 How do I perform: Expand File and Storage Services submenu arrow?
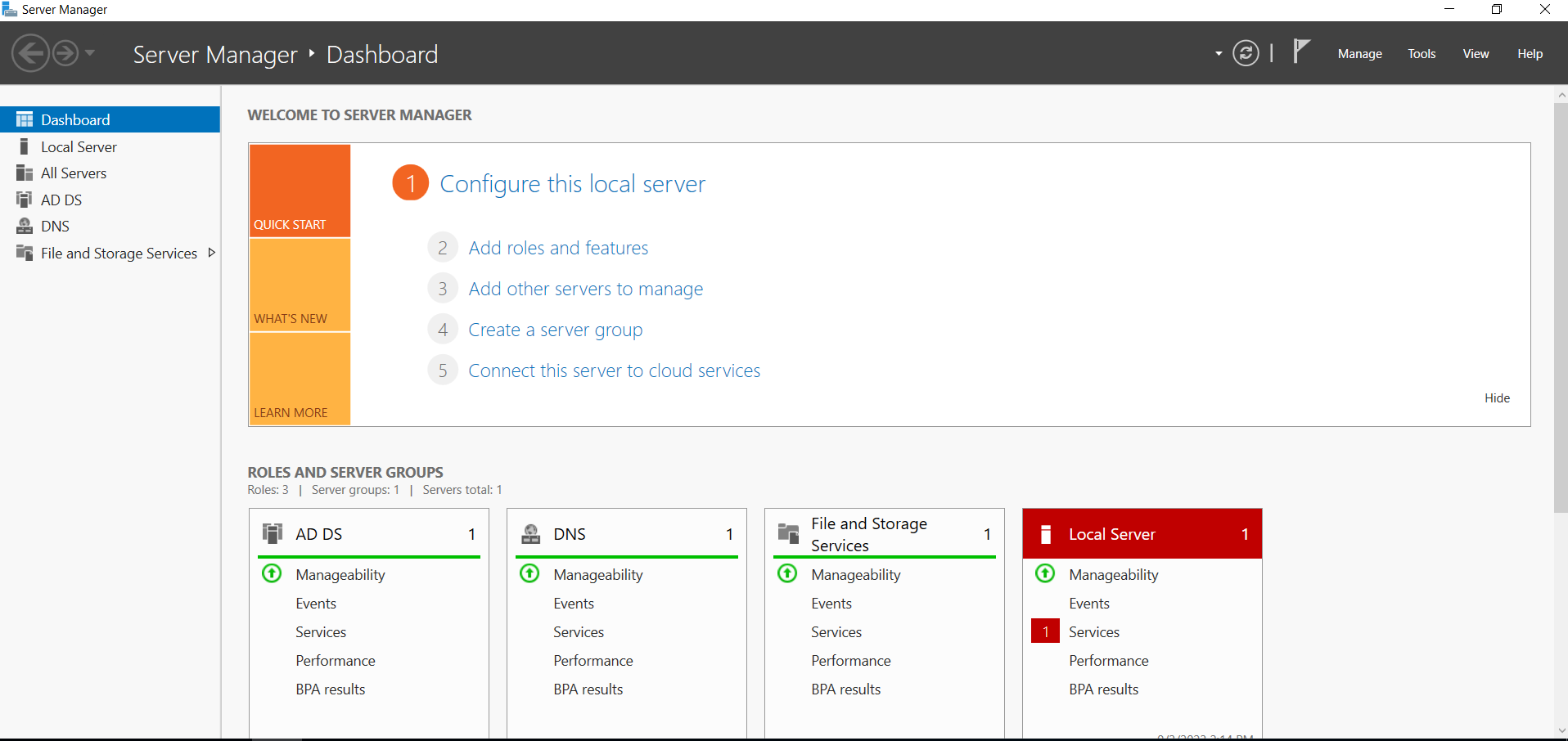pyautogui.click(x=212, y=253)
